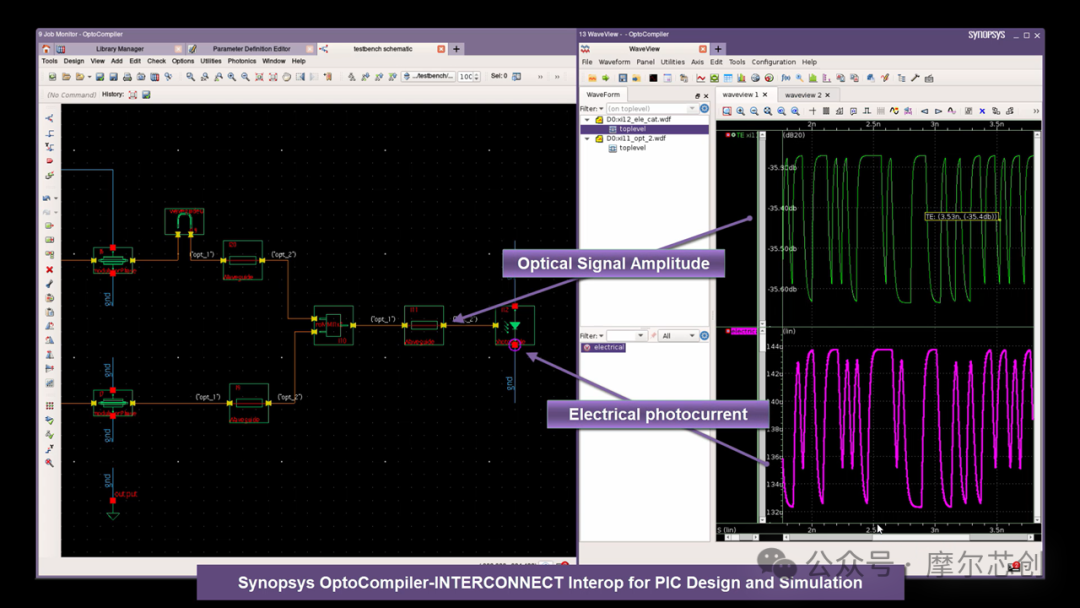Click the left arrow cursor icon in waveview toolbar

(x=924, y=111)
